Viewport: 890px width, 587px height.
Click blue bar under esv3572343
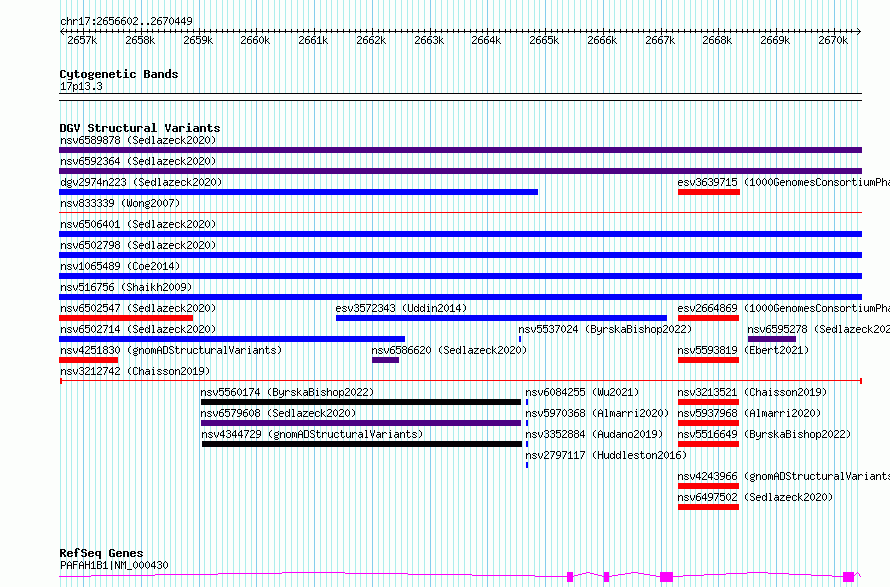tap(501, 318)
